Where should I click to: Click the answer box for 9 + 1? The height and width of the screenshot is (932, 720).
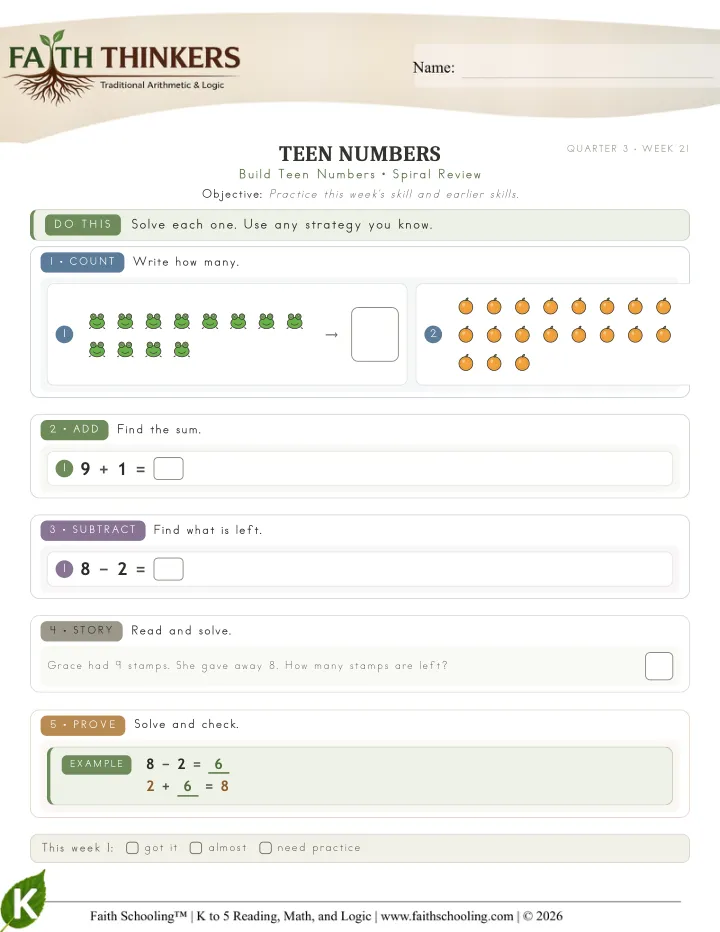(x=168, y=468)
